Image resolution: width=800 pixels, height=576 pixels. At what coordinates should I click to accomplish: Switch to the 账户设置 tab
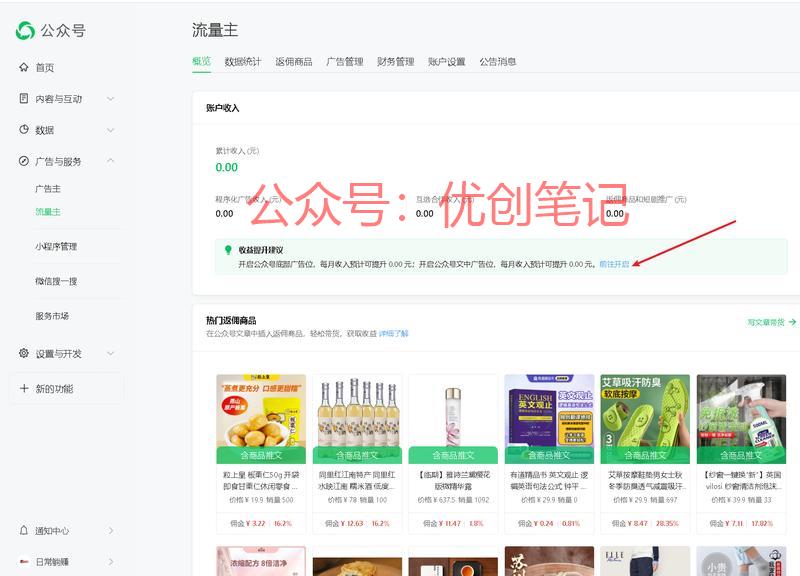(x=446, y=62)
